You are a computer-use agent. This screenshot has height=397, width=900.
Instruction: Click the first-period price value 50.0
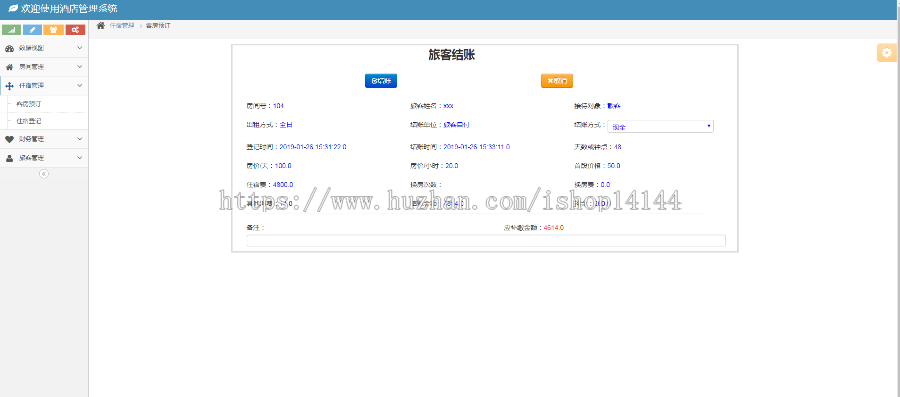coord(614,166)
